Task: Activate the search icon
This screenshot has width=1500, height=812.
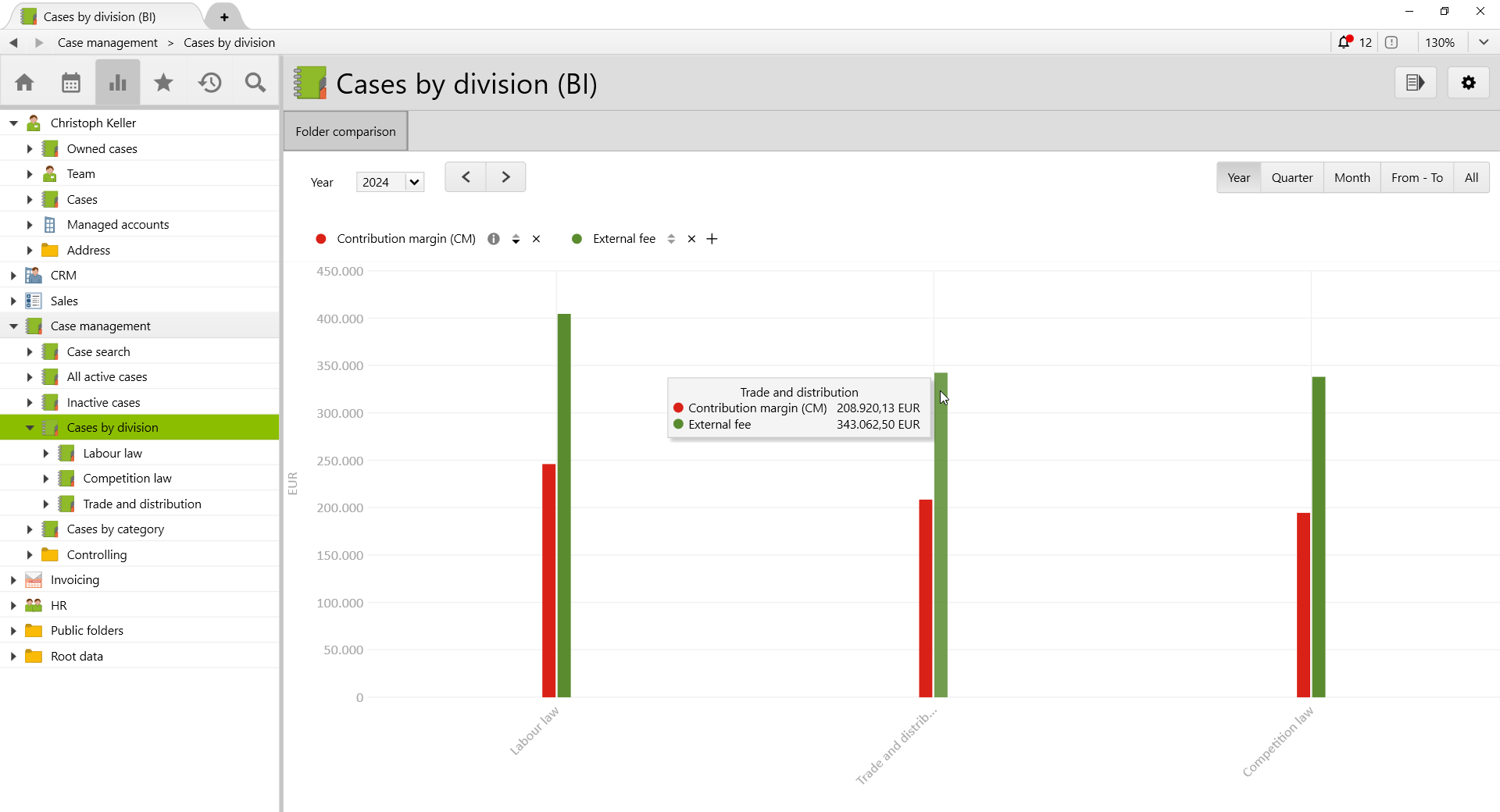Action: pos(255,81)
